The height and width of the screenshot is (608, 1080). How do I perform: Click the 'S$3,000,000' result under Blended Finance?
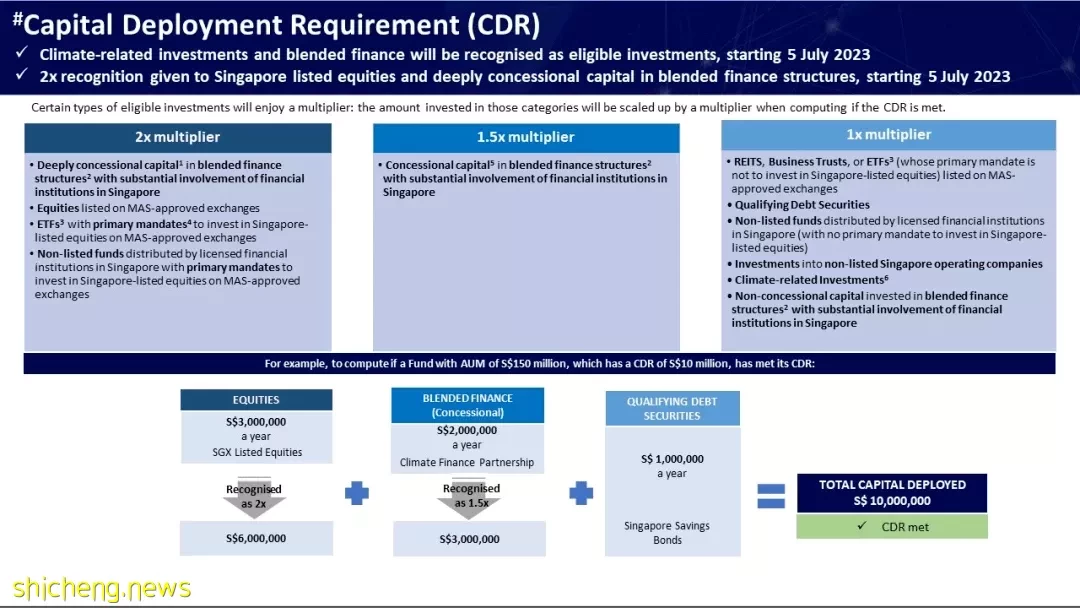point(470,539)
